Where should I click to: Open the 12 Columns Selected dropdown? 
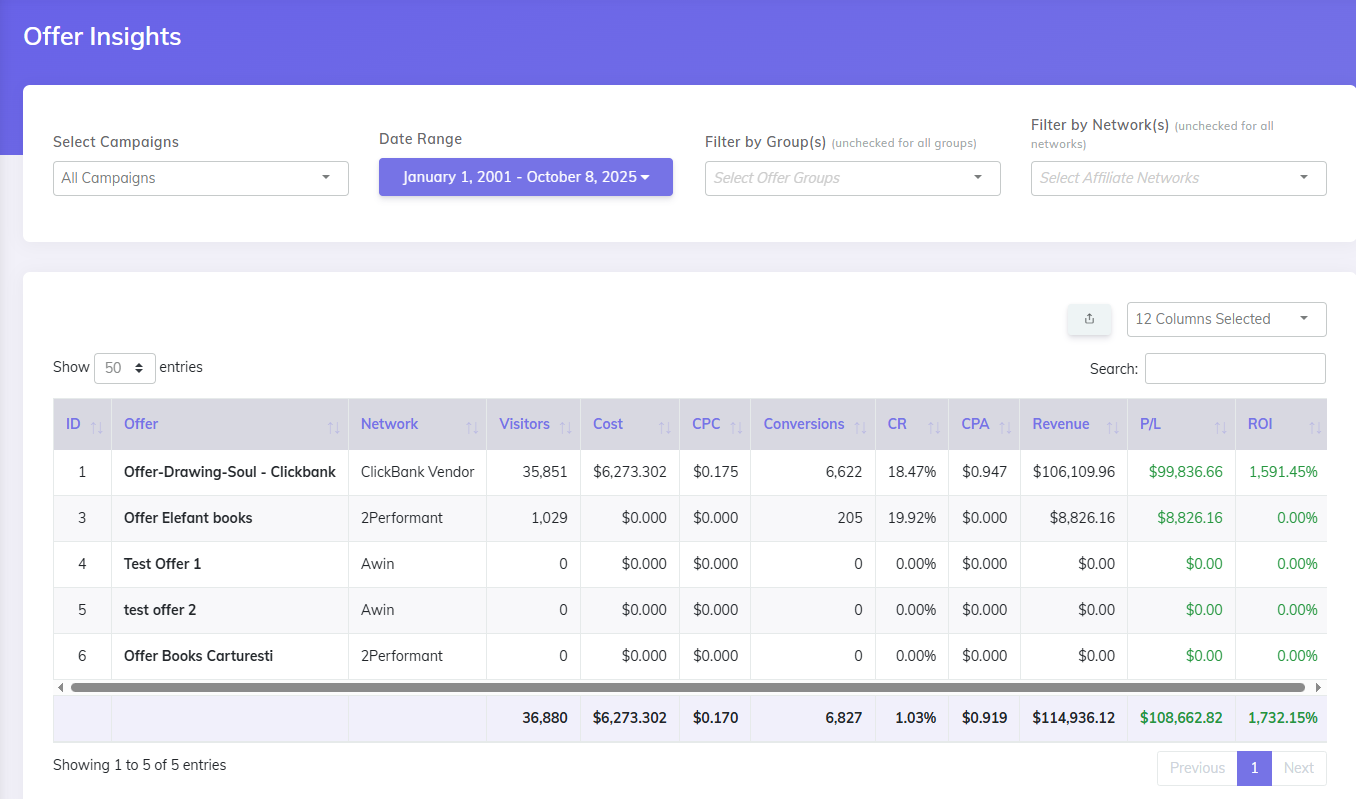click(x=1226, y=319)
